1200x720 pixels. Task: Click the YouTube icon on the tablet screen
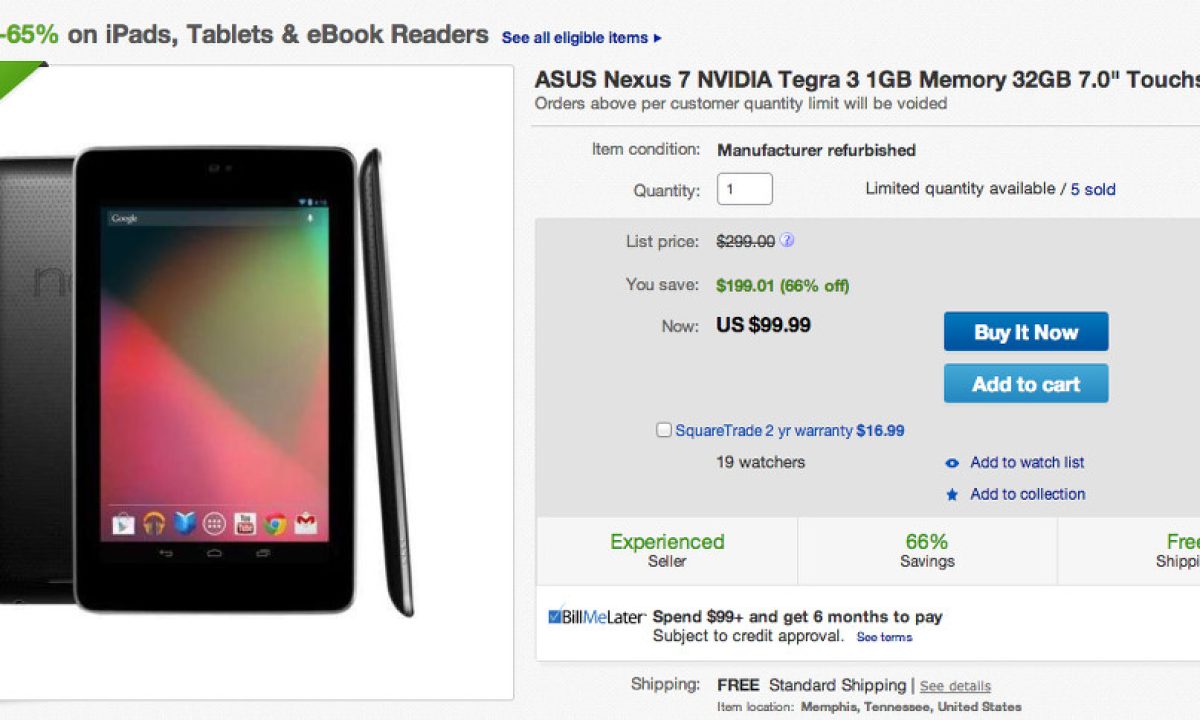(x=245, y=523)
